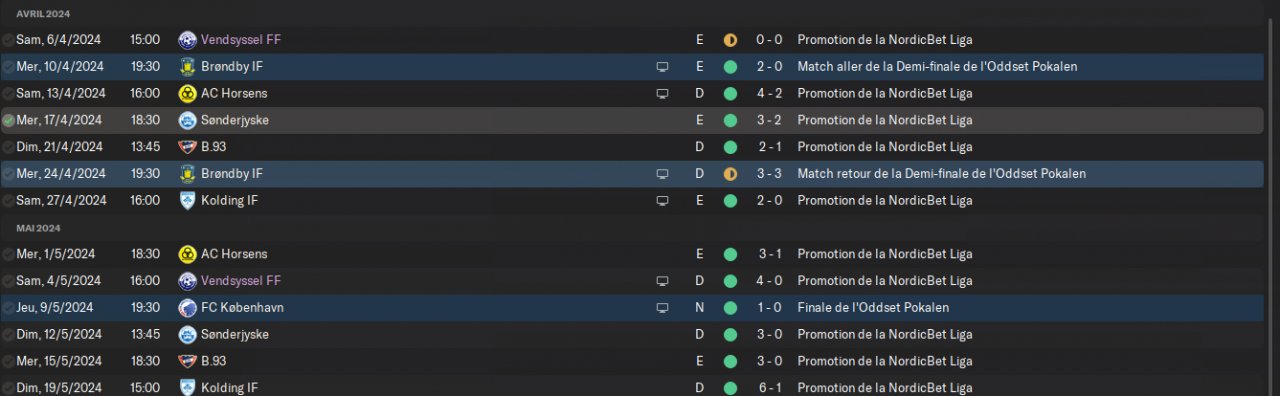Click the Brøndby IF crest on 10/4/2024
Screen dimensions: 1280x396
click(187, 67)
